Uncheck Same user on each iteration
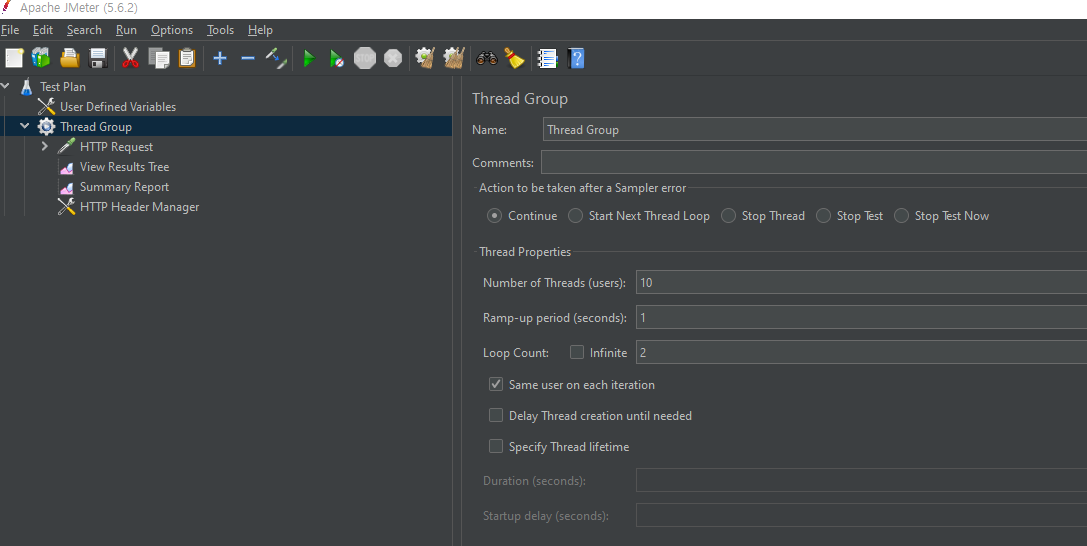Screen dimensions: 1087x546 pyautogui.click(x=496, y=384)
